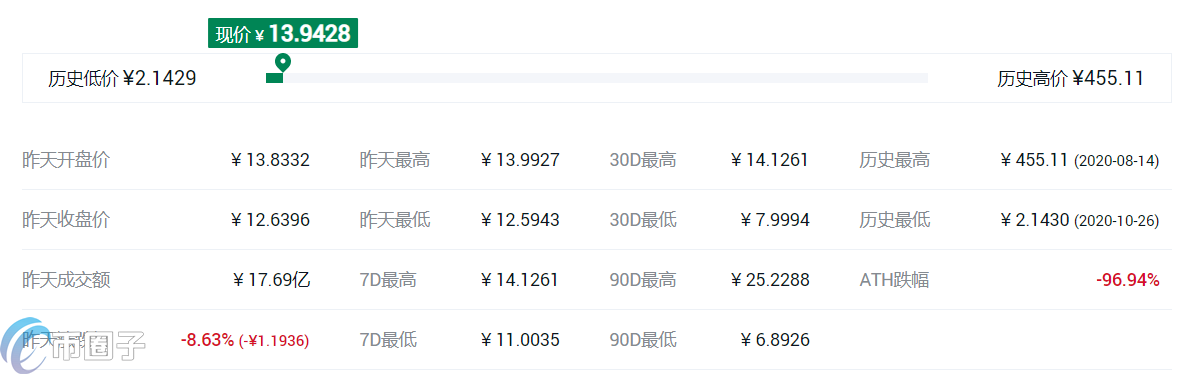
Task: Click the all-time high ¥455.11 (2020-08-14)
Action: tap(1080, 160)
